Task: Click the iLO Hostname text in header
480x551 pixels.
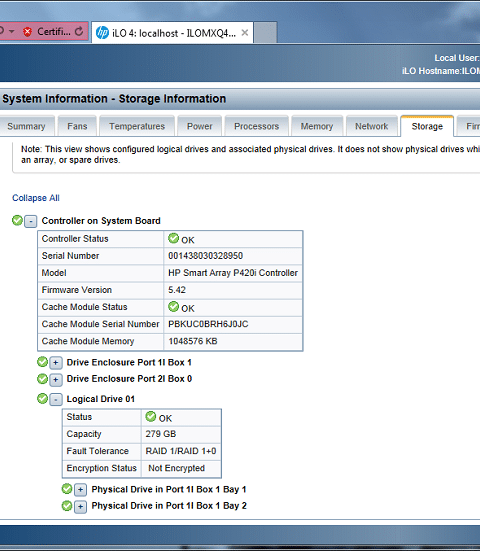Action: click(441, 71)
